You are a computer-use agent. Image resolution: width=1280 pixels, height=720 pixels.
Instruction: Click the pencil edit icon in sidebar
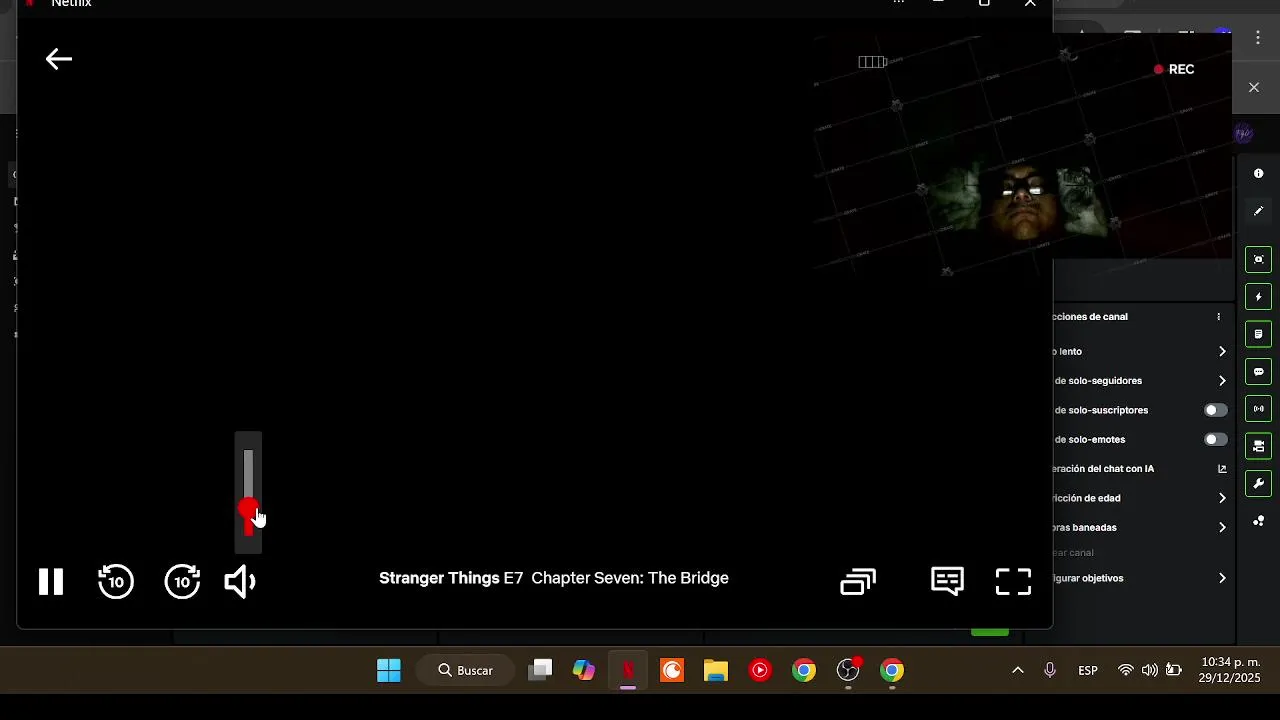1259,211
